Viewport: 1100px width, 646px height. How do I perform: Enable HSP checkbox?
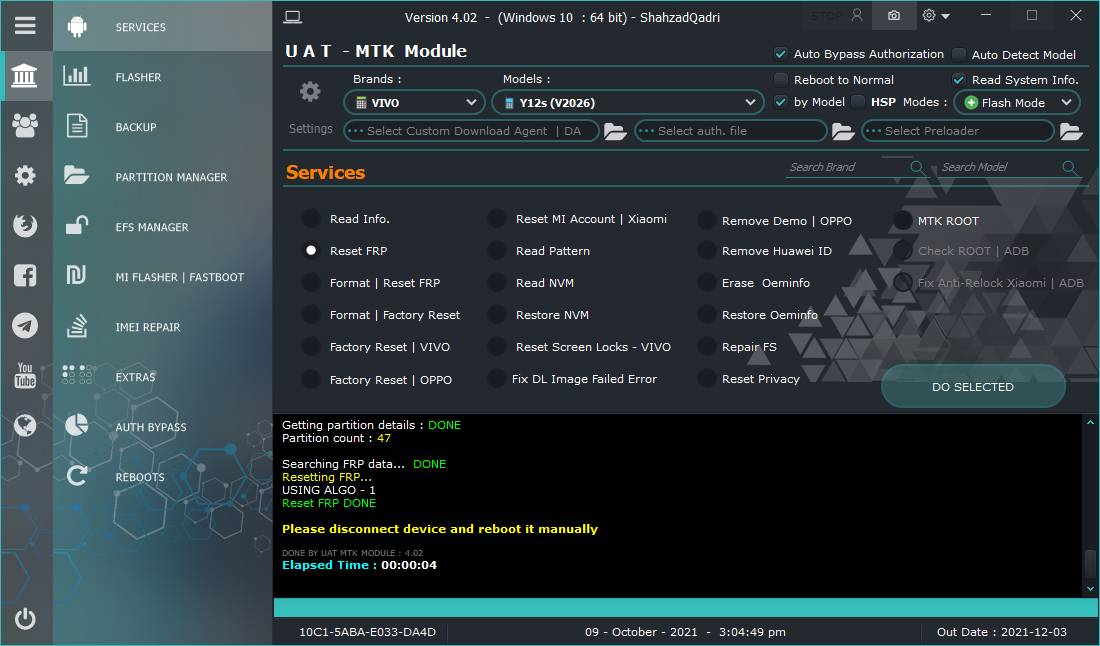coord(858,102)
